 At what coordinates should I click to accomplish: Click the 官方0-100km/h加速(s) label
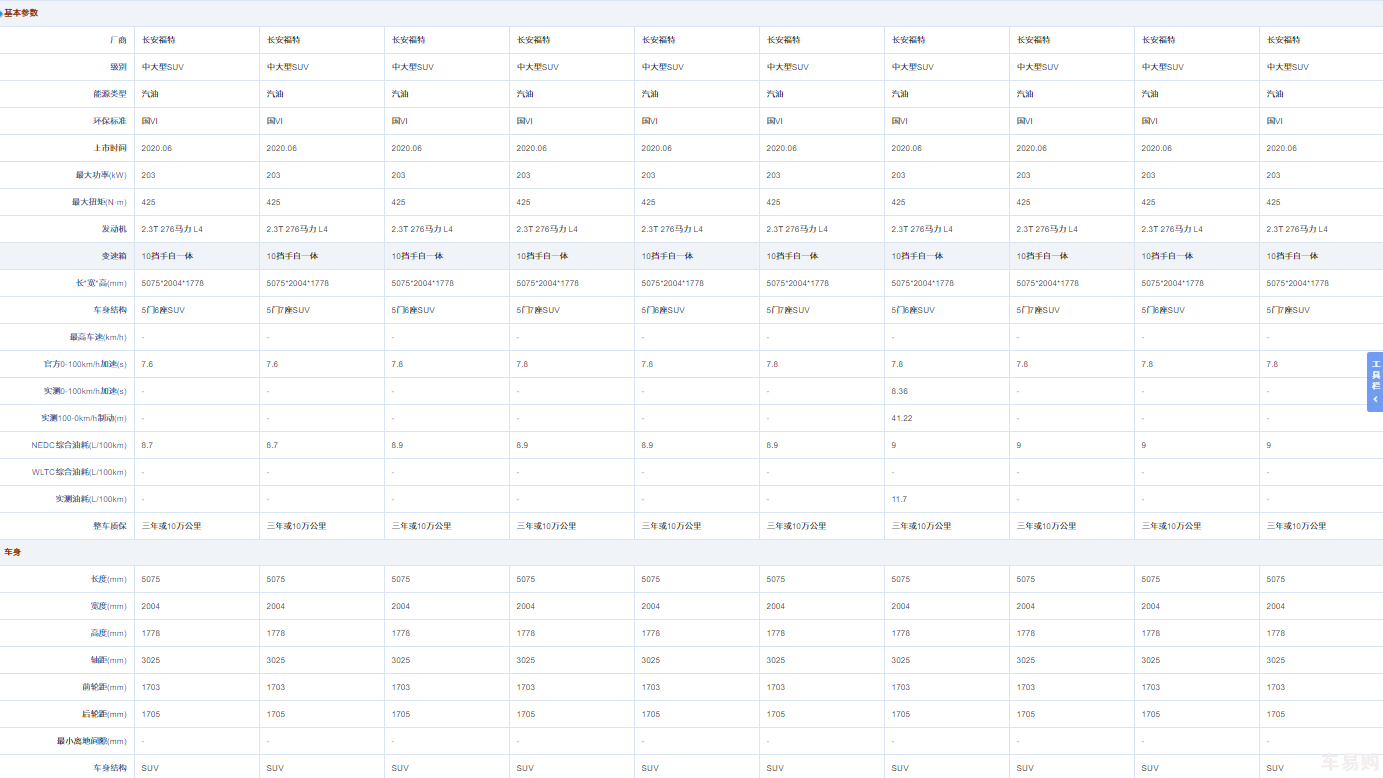pyautogui.click(x=85, y=364)
